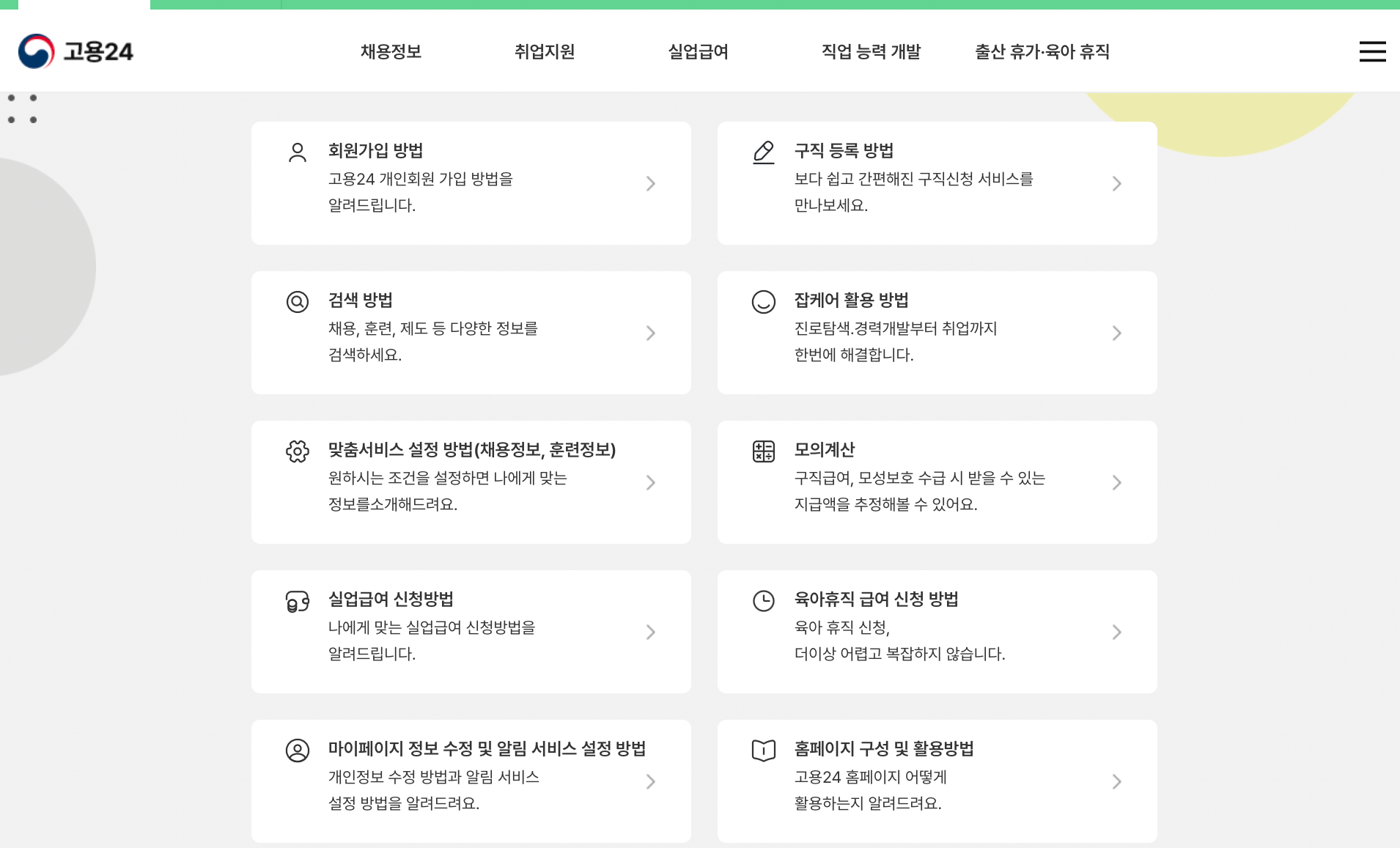This screenshot has height=848, width=1400.
Task: Expand the 마이페이지 정보 수정 card chevron
Action: 651,781
